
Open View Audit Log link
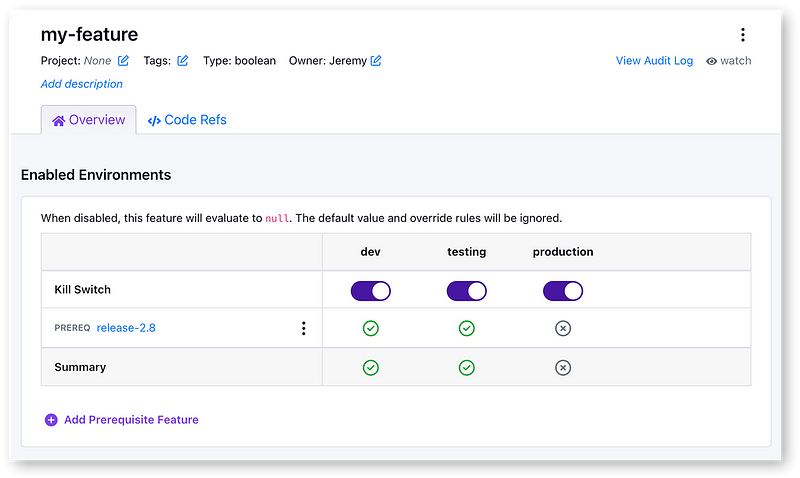pos(654,61)
